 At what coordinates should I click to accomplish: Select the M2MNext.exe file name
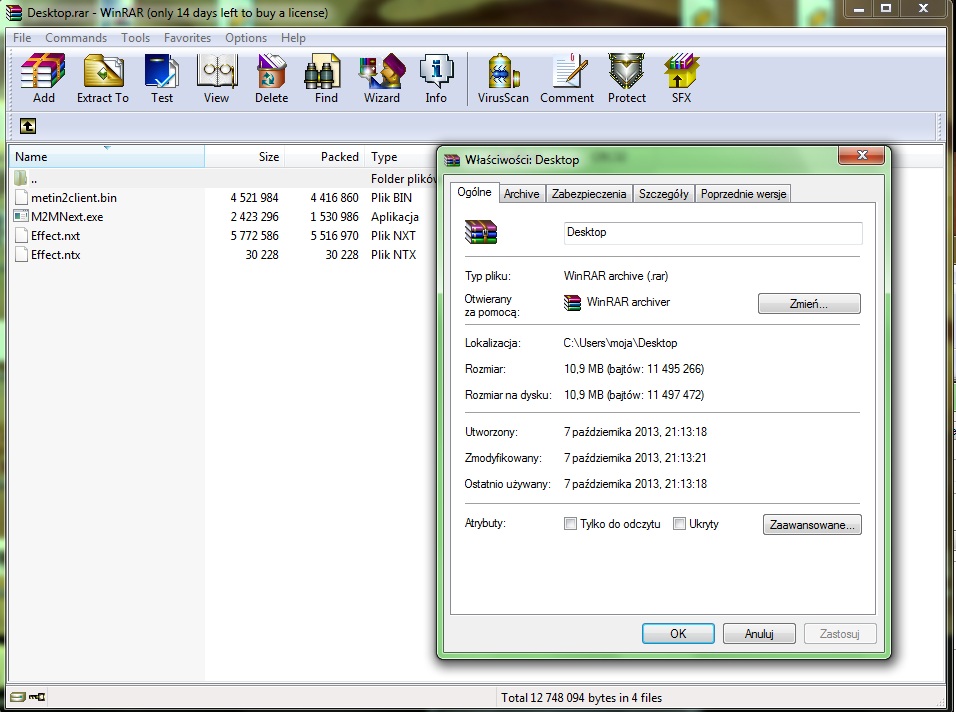click(x=67, y=216)
